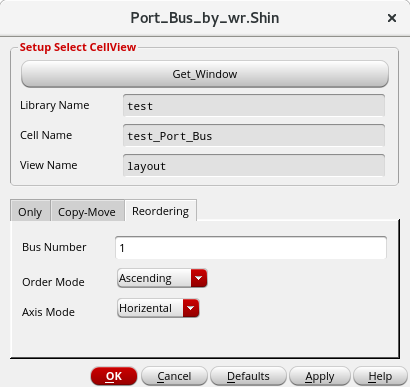Click the Ascending text in Order Mode
The width and height of the screenshot is (410, 387).
point(145,278)
